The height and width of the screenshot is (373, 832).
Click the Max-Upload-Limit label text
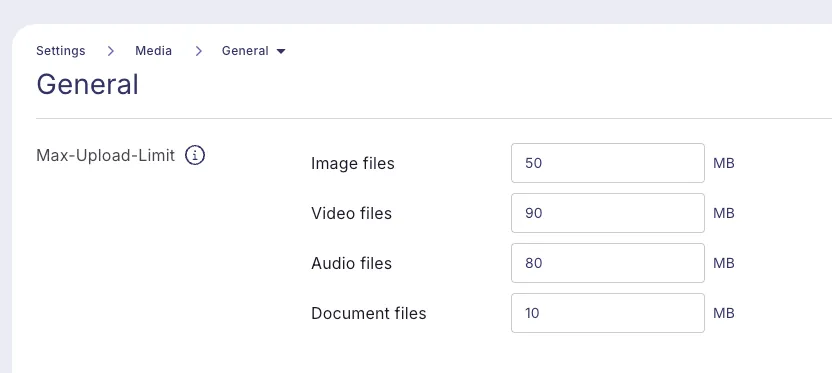[x=106, y=155]
